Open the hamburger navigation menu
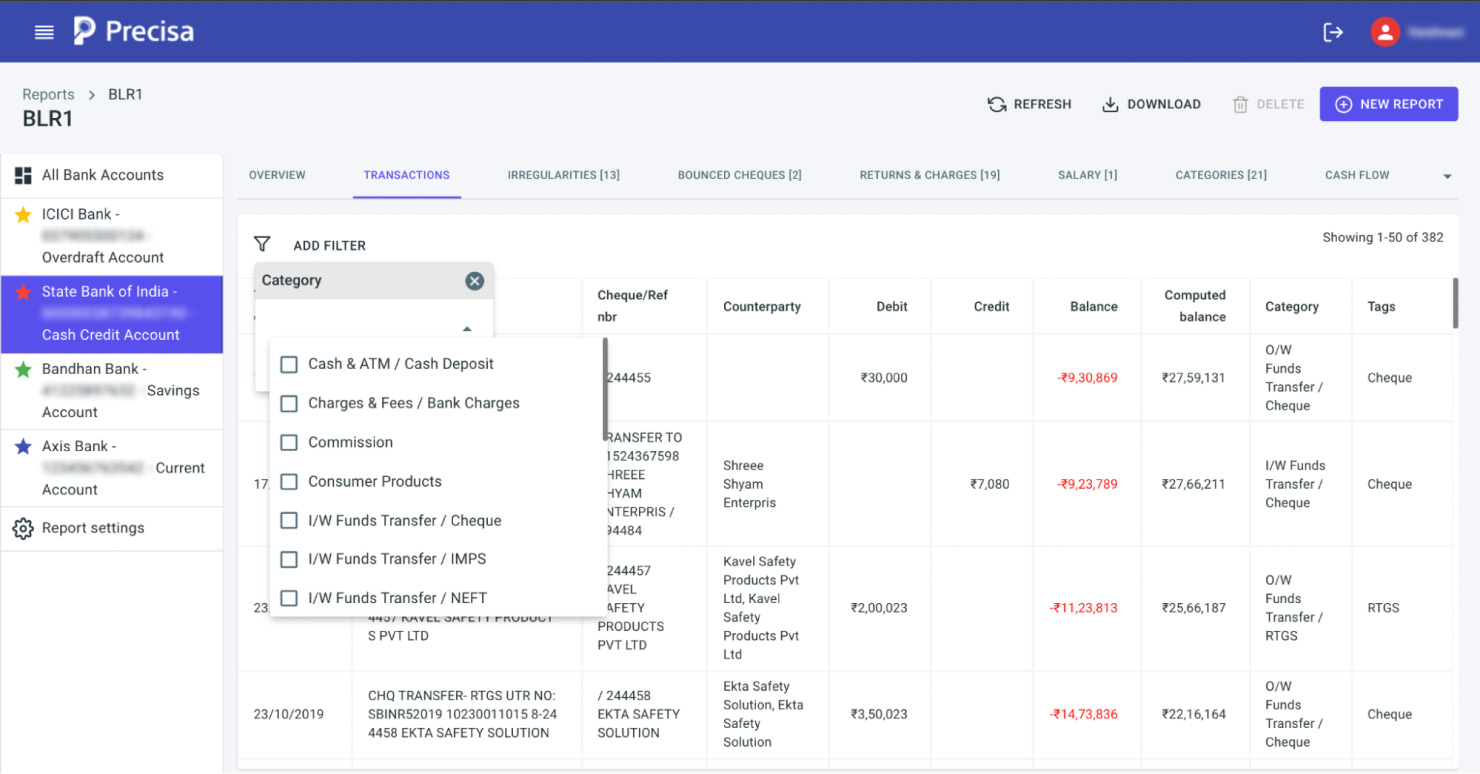The height and width of the screenshot is (774, 1480). pyautogui.click(x=44, y=30)
